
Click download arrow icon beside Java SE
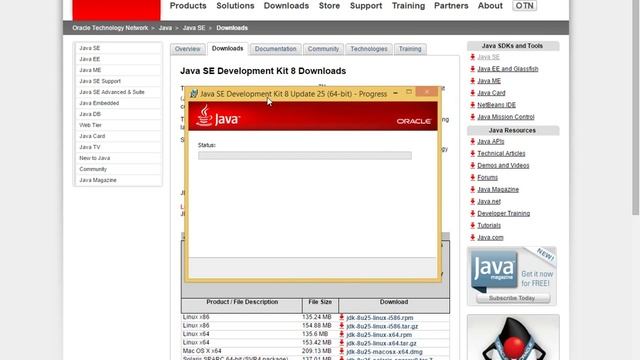tap(472, 57)
